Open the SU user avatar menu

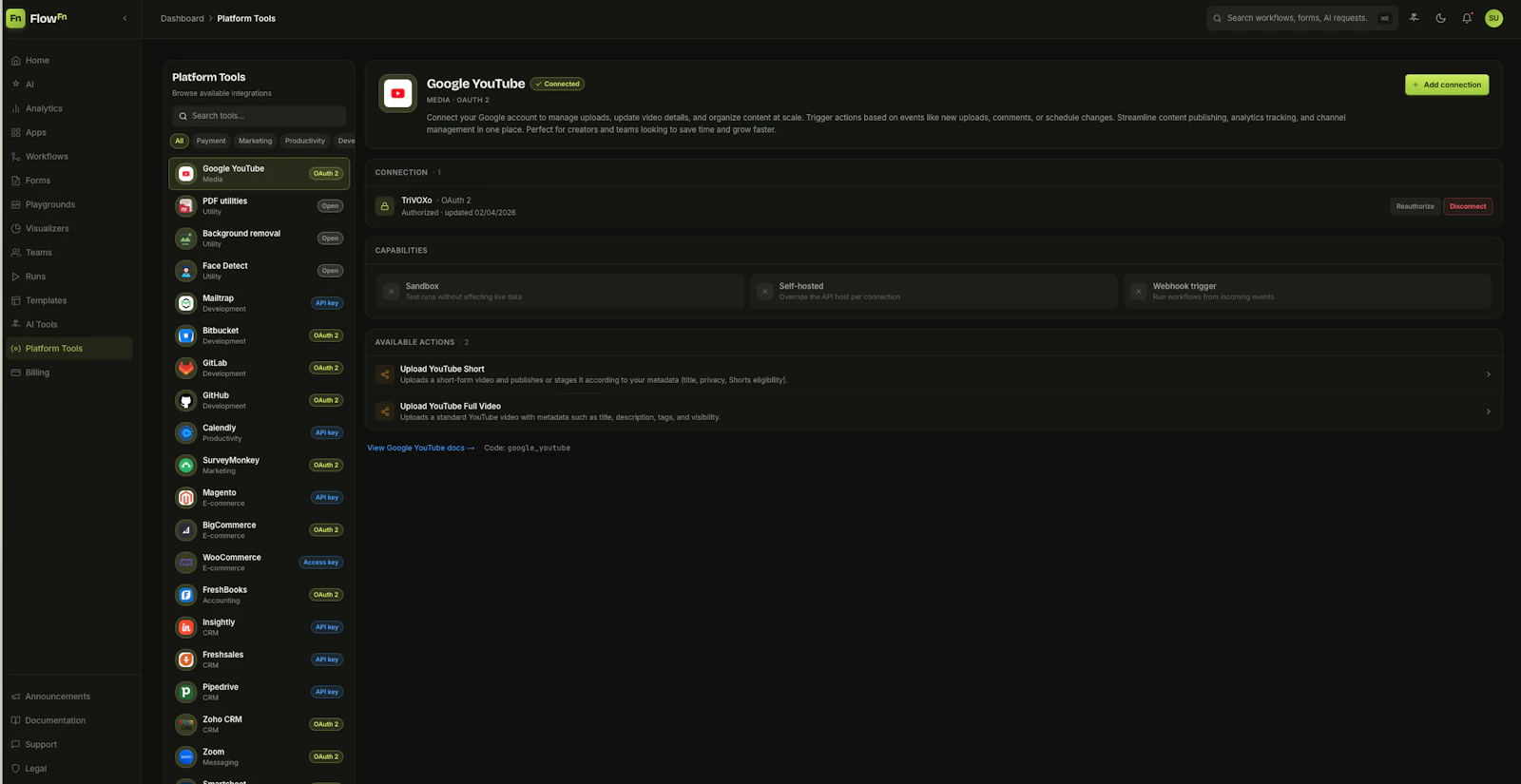[x=1493, y=18]
